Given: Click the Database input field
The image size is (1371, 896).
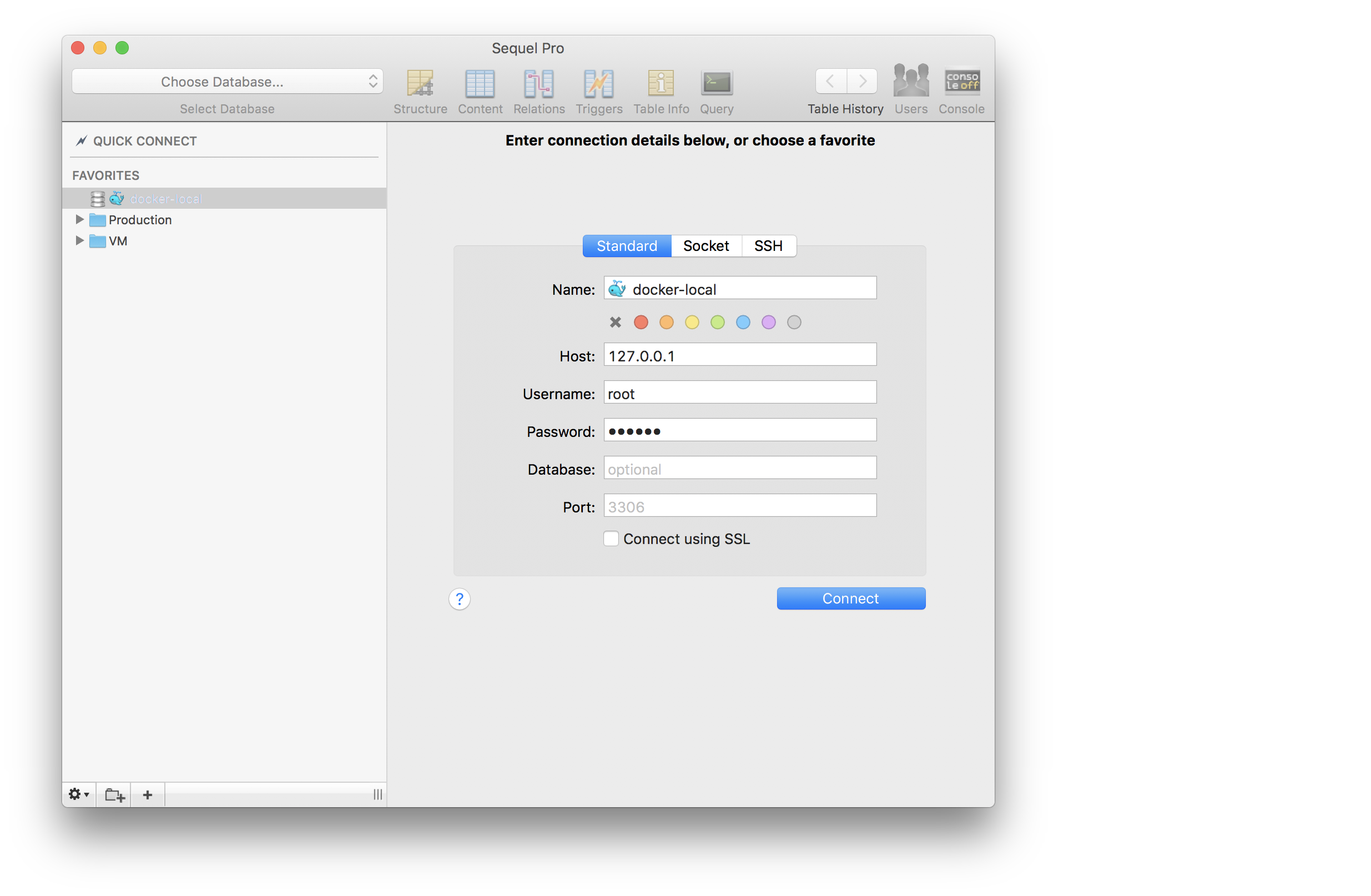Looking at the screenshot, I should (x=740, y=468).
